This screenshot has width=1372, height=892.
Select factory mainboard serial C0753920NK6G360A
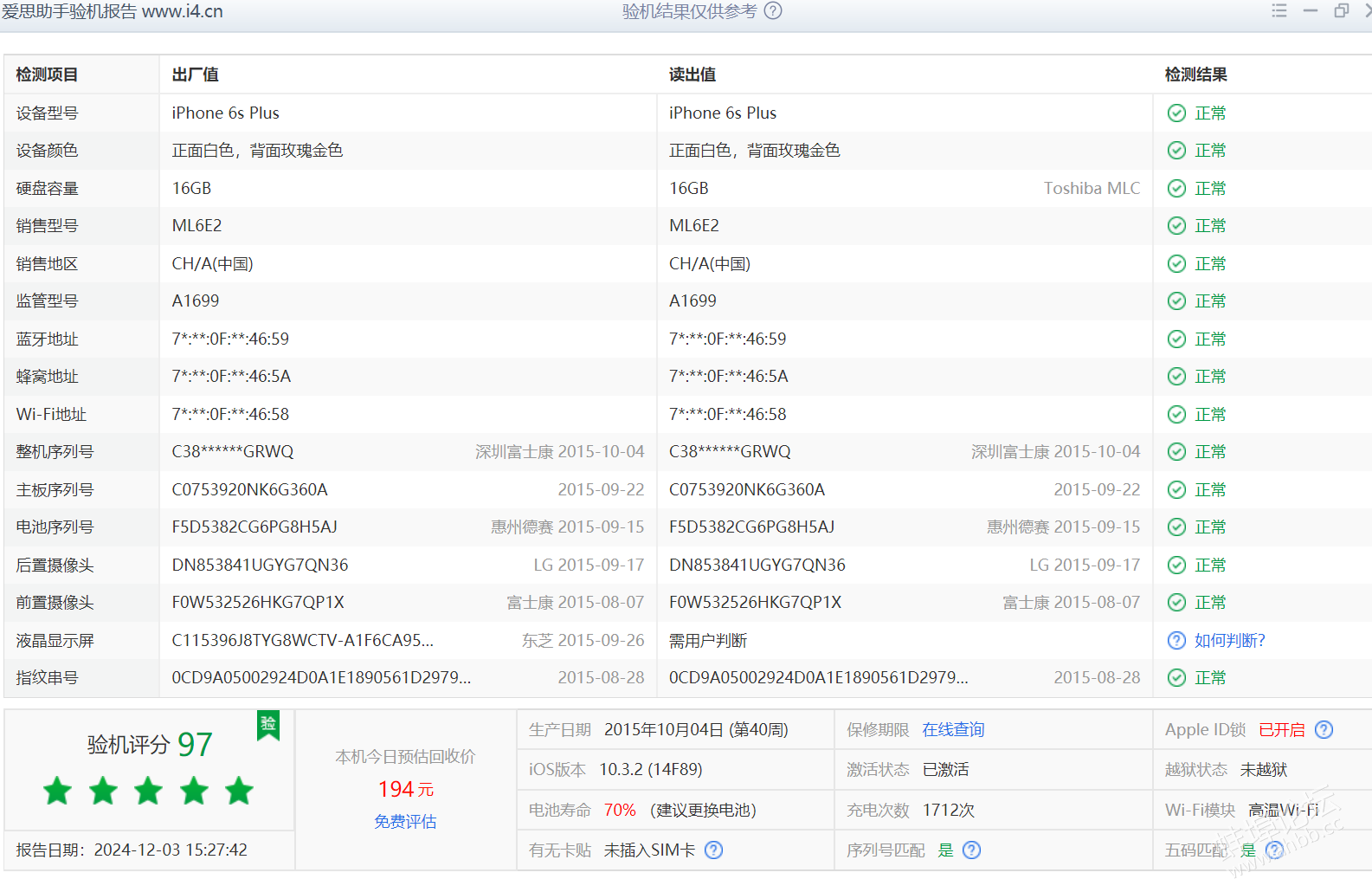(249, 489)
